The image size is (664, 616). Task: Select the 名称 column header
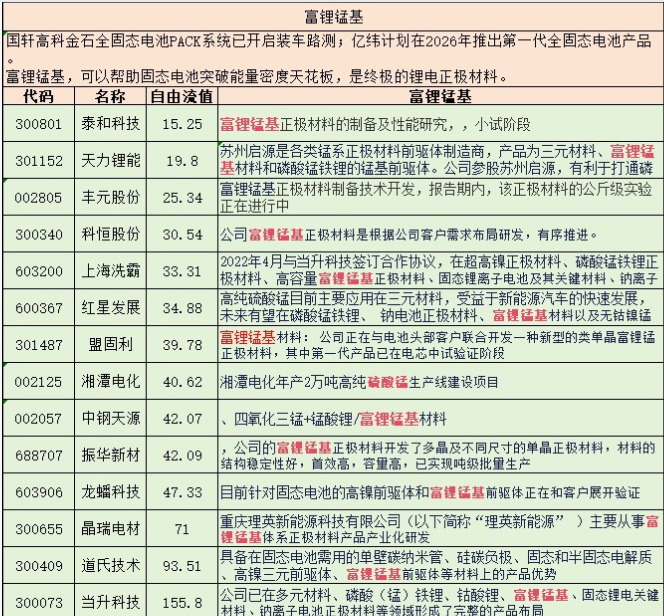click(110, 96)
